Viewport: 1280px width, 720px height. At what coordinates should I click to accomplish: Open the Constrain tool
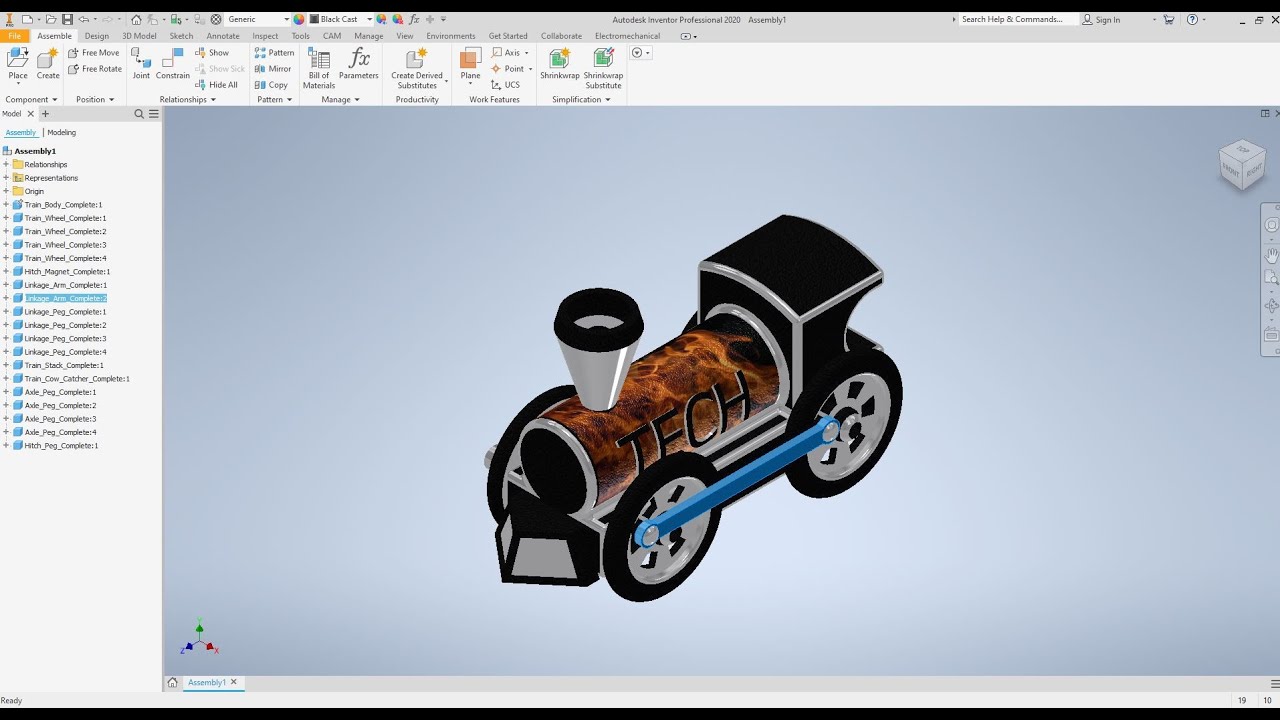tap(173, 63)
